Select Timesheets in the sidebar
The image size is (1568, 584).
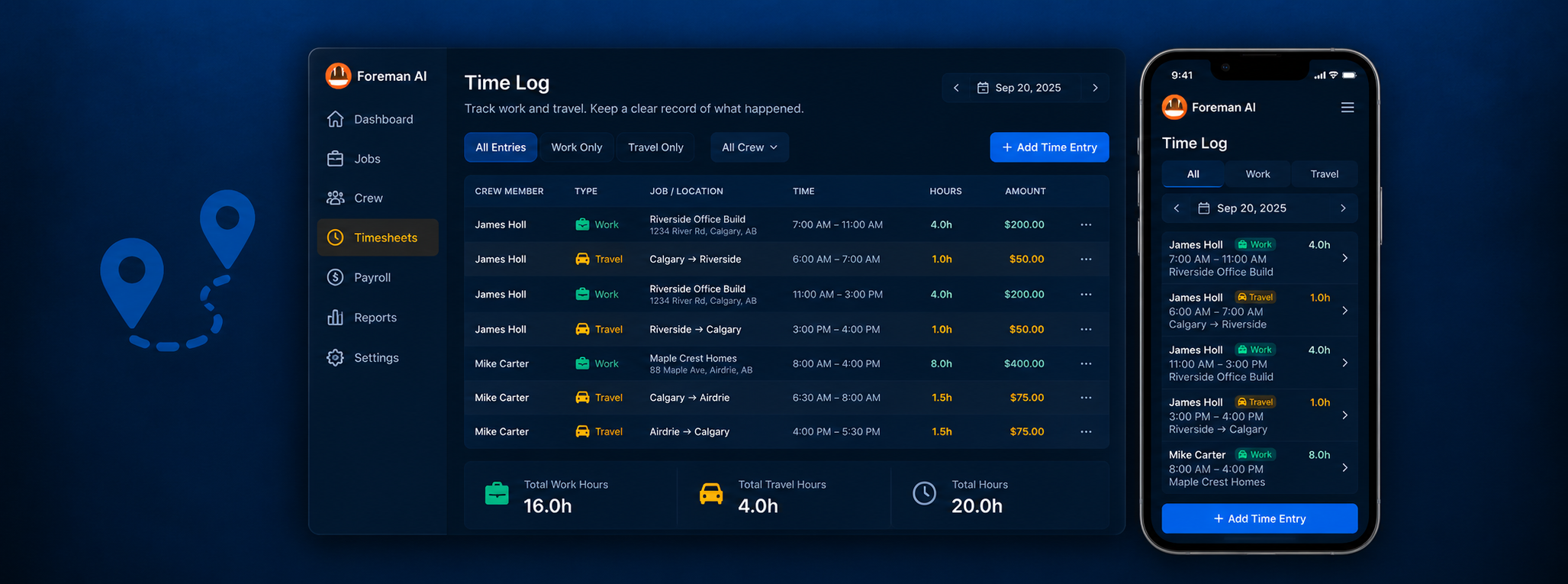[378, 237]
